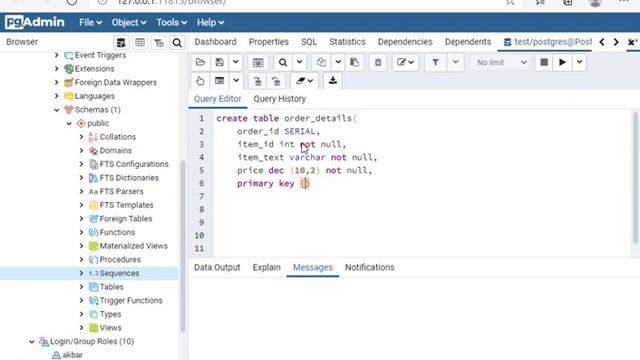Switch to the SQL tab
640x360 pixels.
309,42
